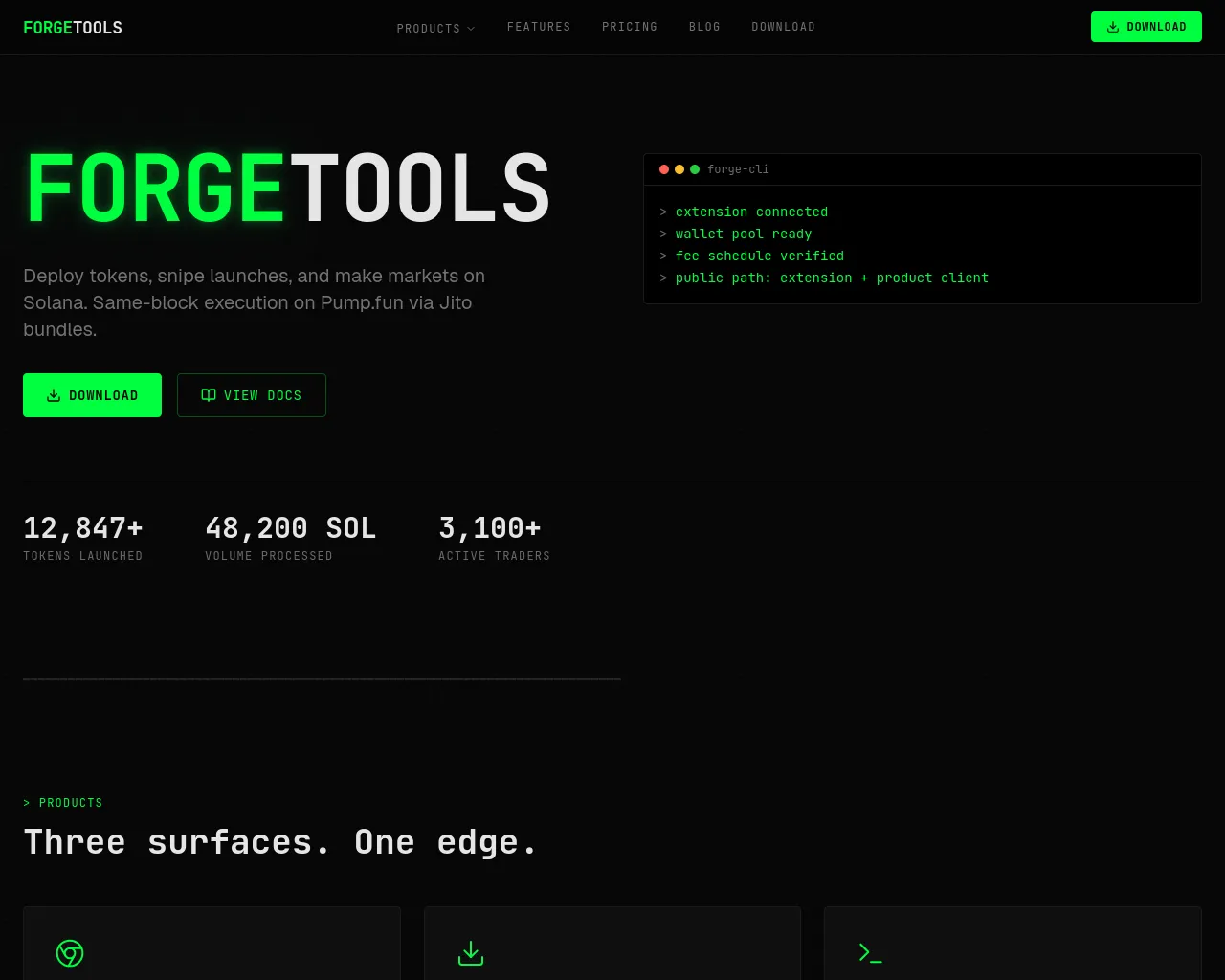Click the large FORGETOOLS hero title

point(287,189)
